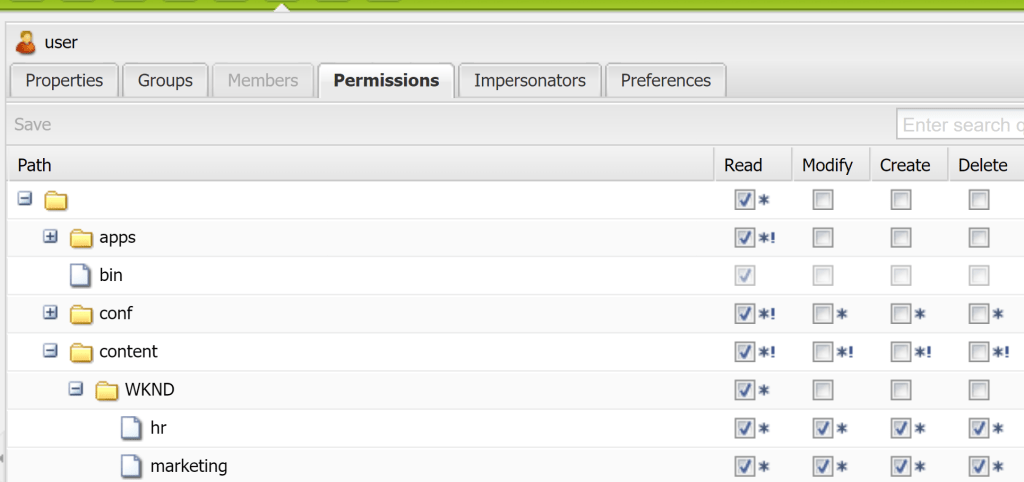Expand the apps folder tree node
Screen dimensions: 1024x482
(50, 237)
